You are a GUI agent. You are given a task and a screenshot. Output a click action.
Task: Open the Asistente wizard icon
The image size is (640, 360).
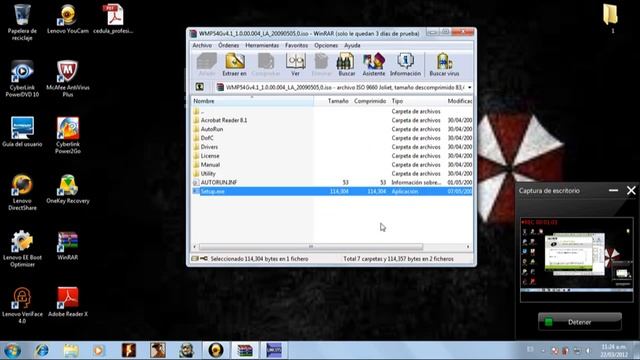373,64
